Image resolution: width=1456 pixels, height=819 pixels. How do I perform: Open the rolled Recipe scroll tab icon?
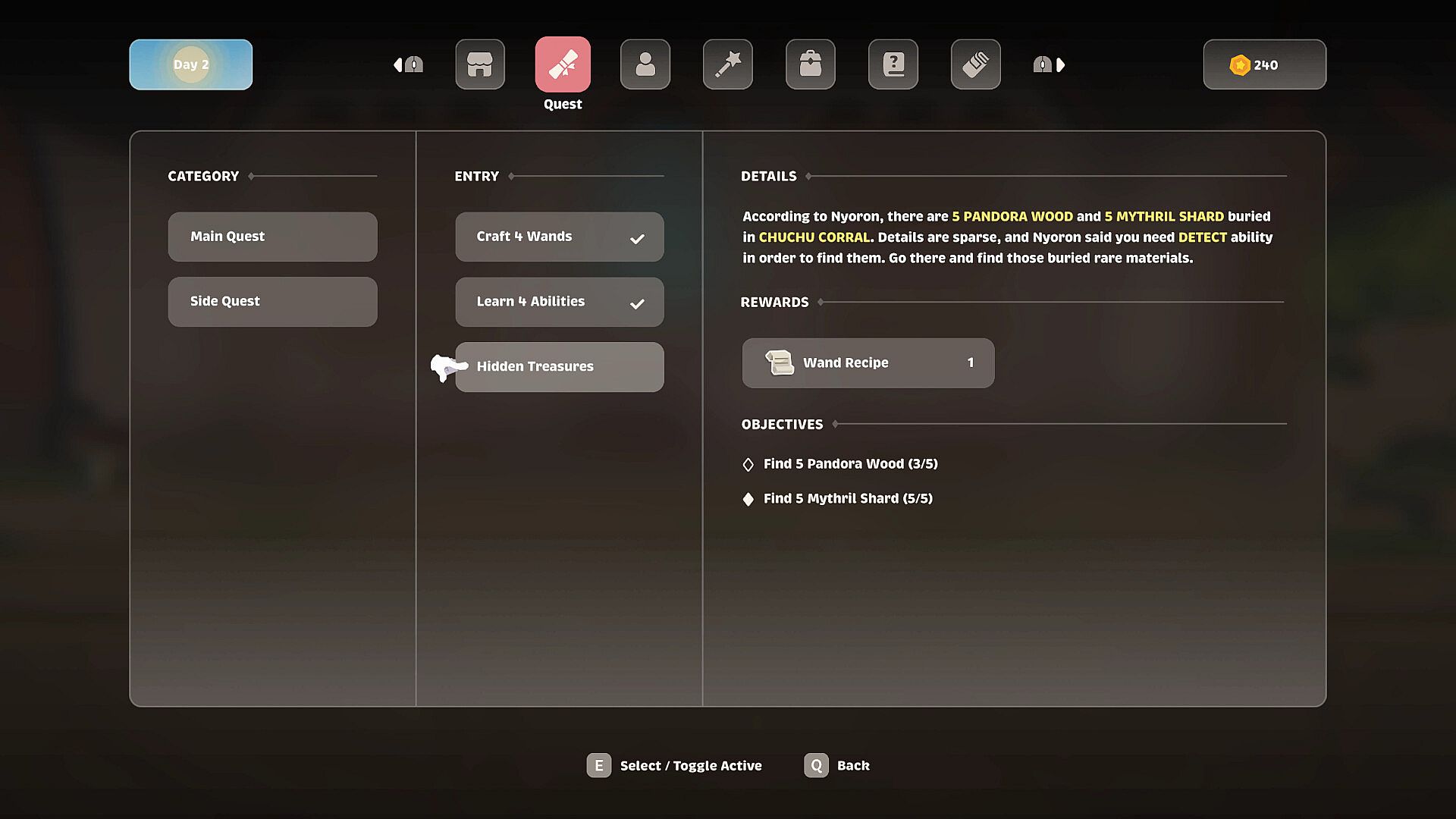(x=975, y=64)
